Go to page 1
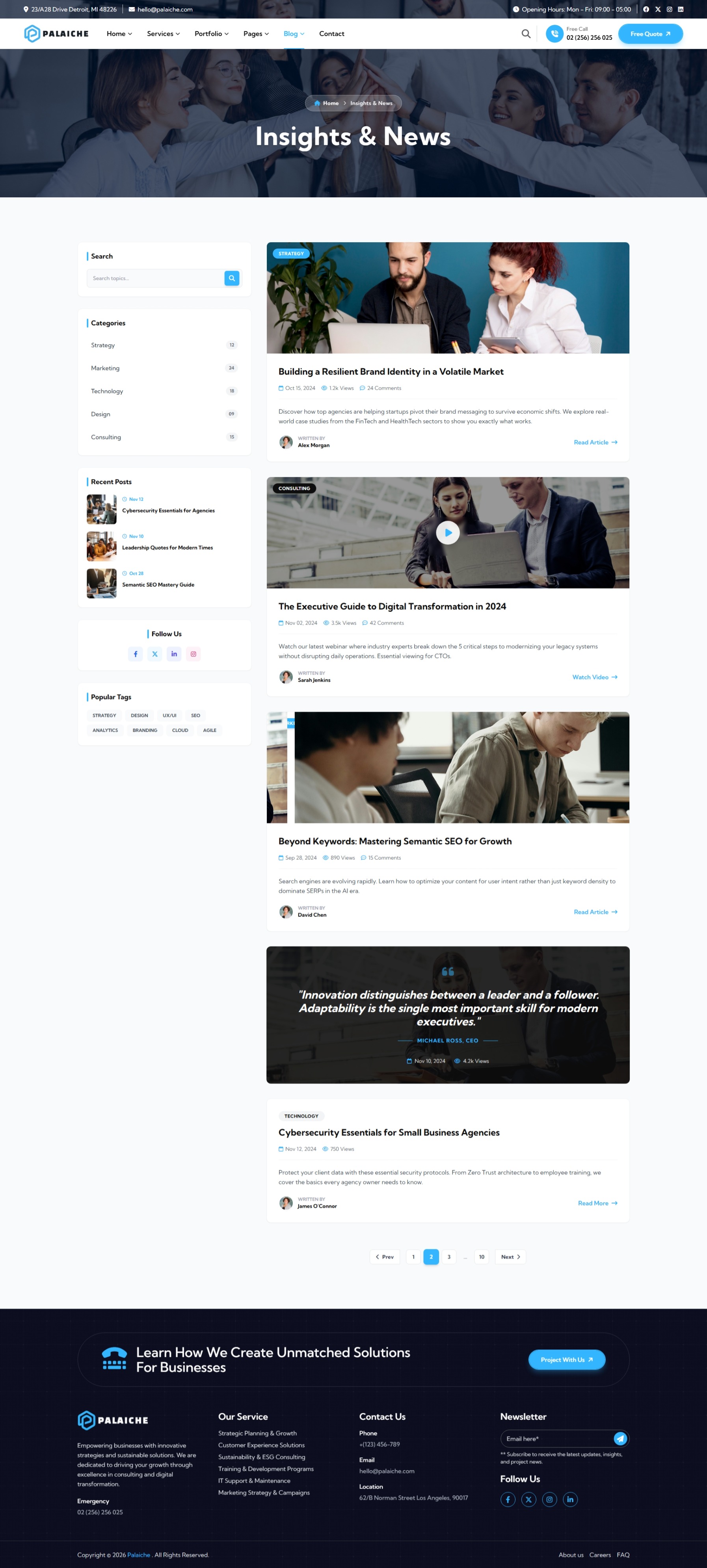The width and height of the screenshot is (707, 1568). click(x=413, y=1257)
